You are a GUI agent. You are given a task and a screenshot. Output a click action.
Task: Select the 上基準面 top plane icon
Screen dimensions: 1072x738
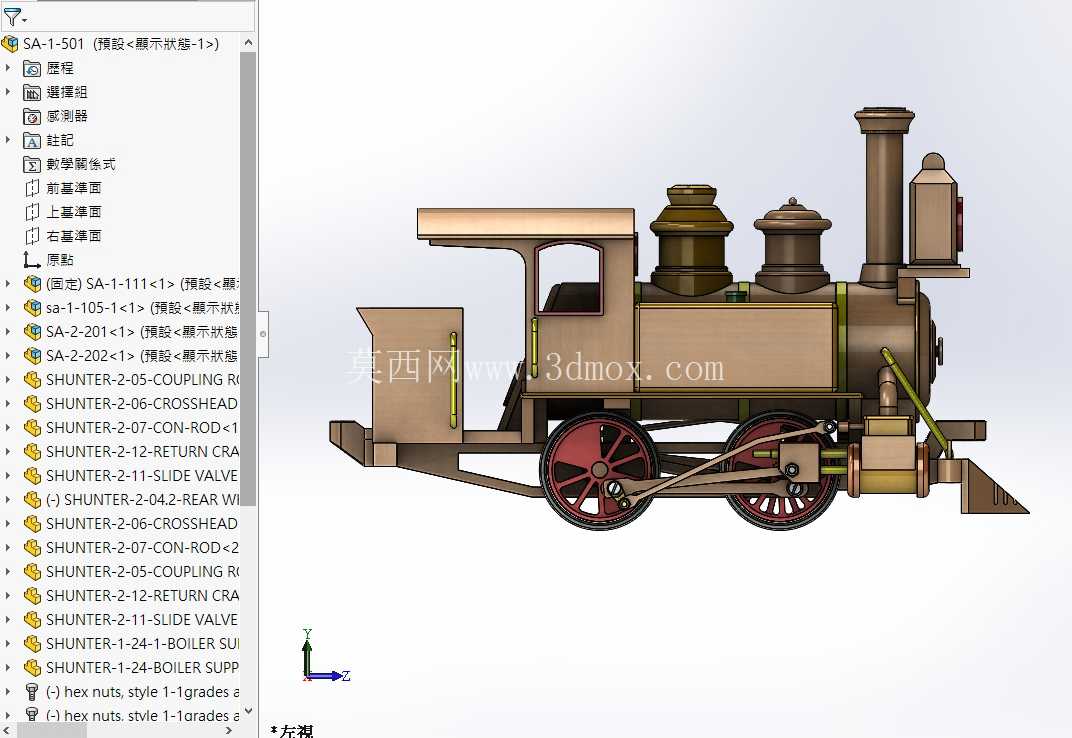pos(31,212)
